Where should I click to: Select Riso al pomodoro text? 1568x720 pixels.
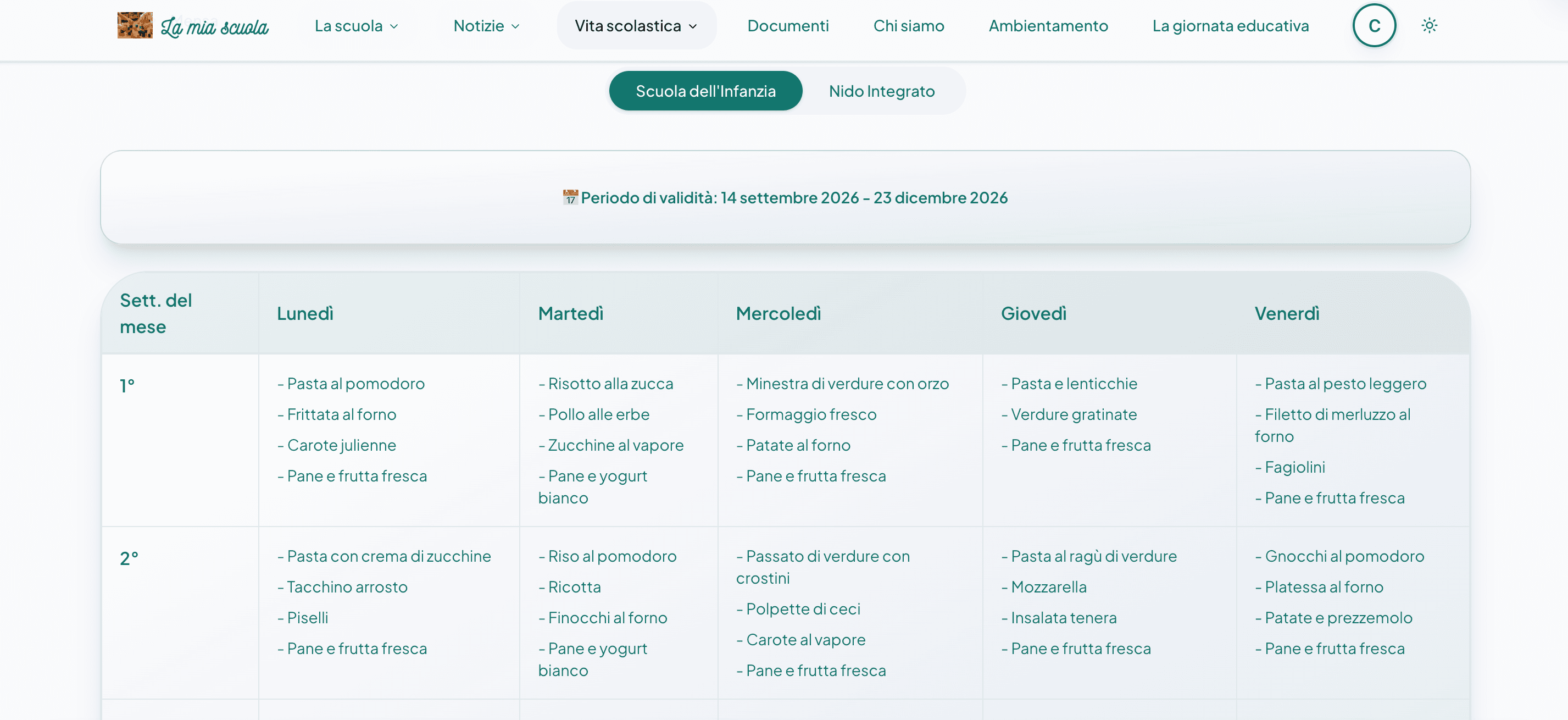(608, 556)
